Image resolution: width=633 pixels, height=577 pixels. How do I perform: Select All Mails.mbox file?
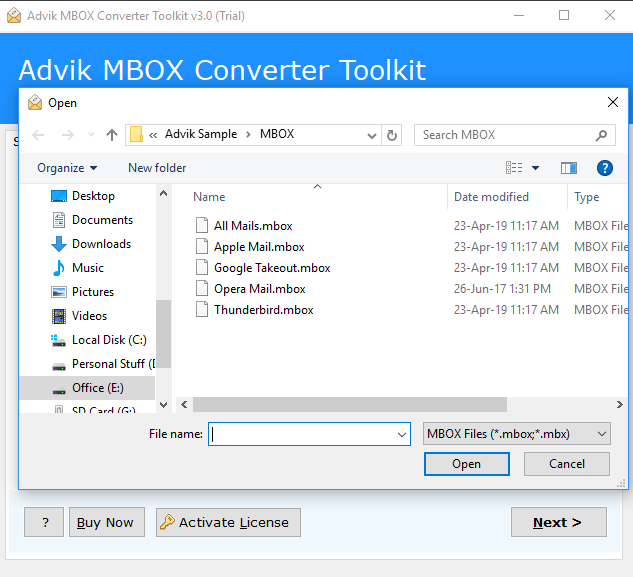[253, 226]
